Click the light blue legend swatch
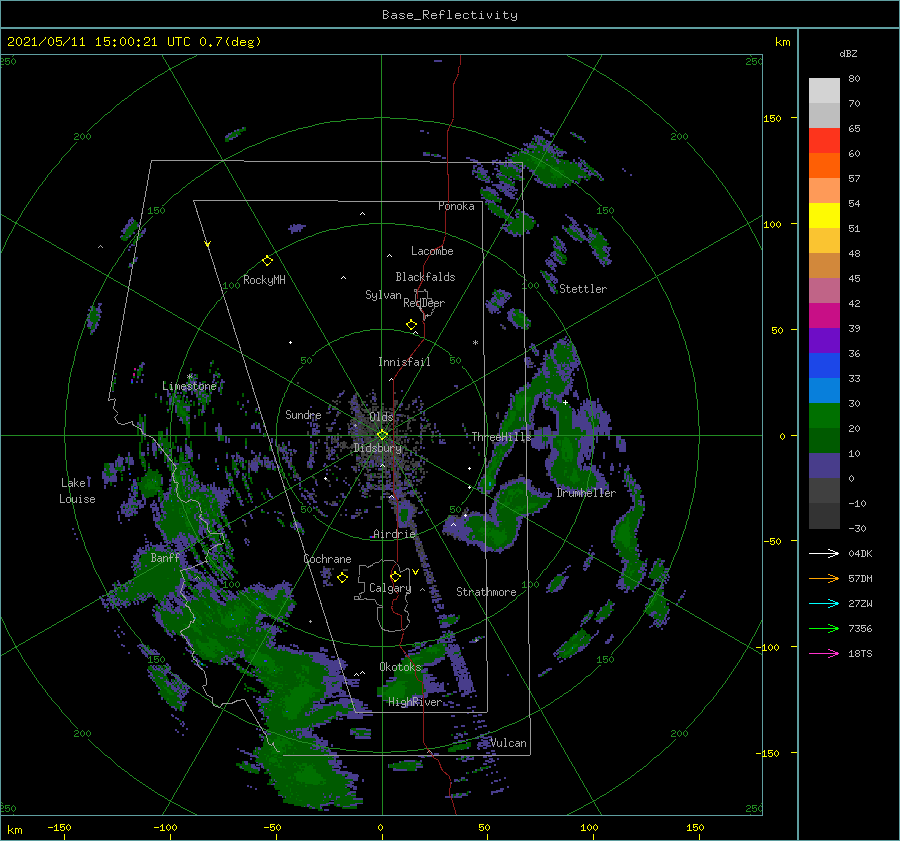This screenshot has width=900, height=841. pyautogui.click(x=824, y=391)
